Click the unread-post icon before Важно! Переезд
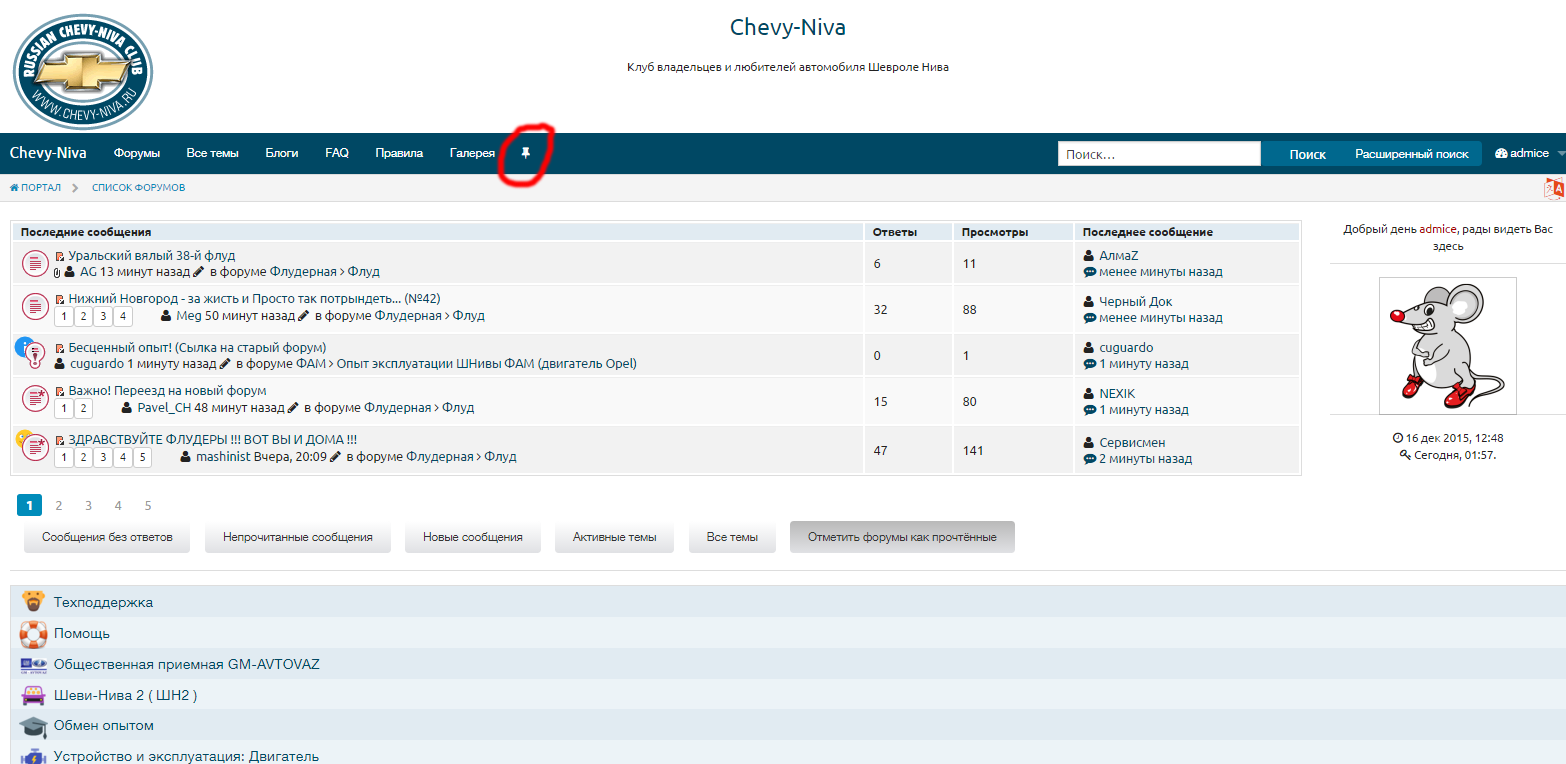Screen dimensions: 1566x764 [x=60, y=391]
